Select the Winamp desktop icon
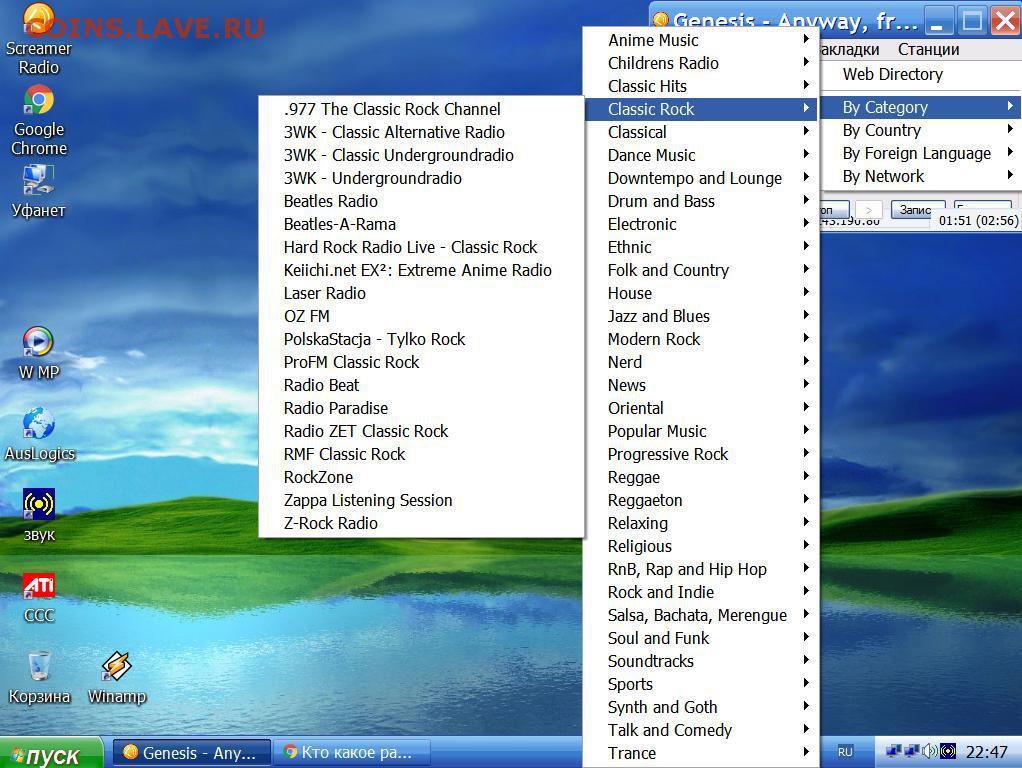1022x768 pixels. coord(117,677)
